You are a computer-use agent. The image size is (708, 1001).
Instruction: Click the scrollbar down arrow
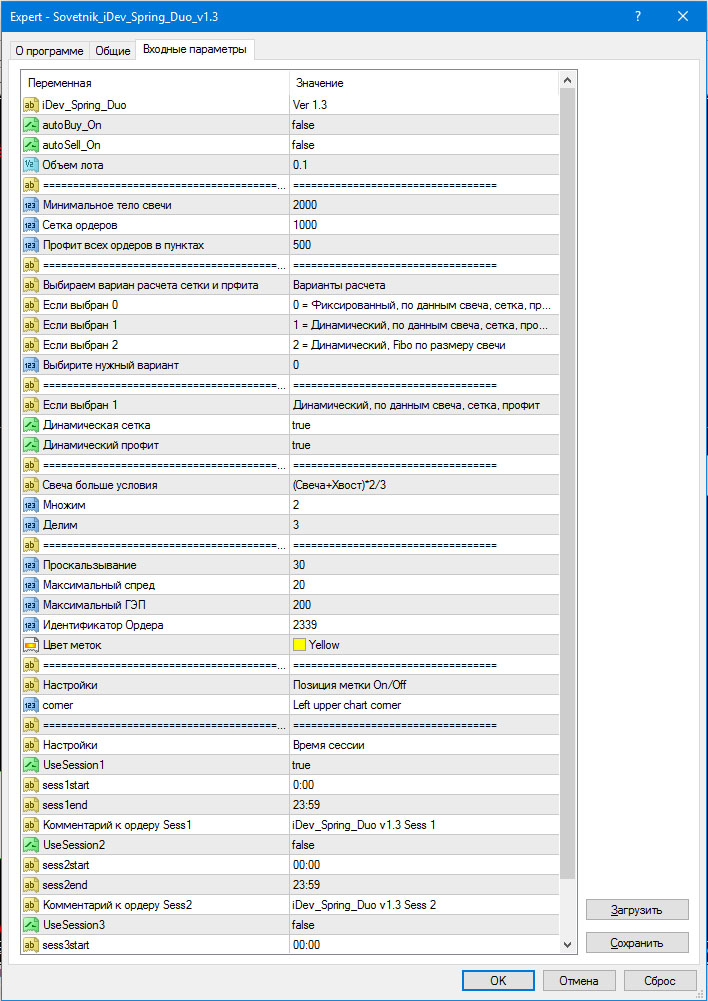(x=567, y=944)
